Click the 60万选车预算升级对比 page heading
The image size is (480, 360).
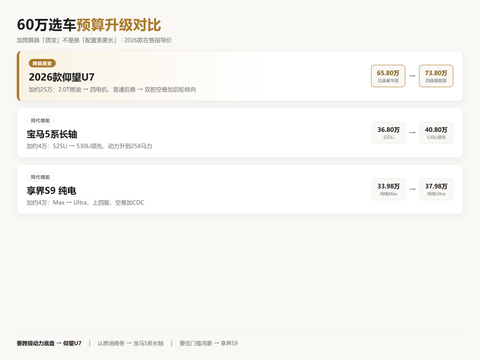click(x=89, y=25)
